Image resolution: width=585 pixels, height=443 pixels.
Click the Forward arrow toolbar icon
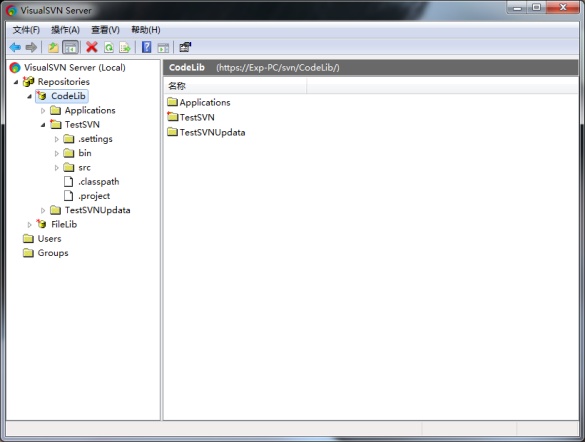click(31, 47)
